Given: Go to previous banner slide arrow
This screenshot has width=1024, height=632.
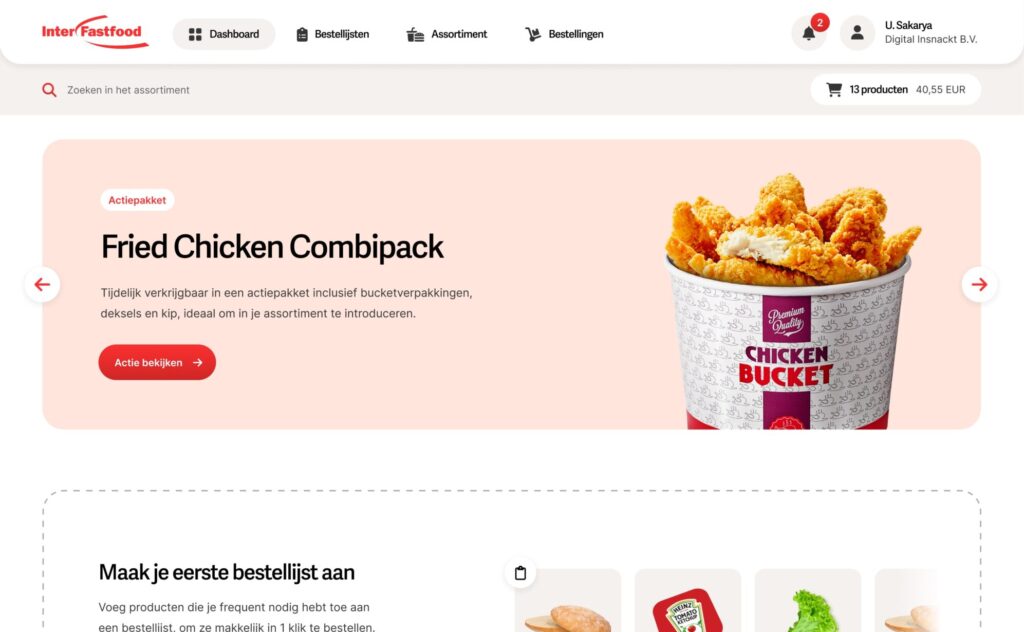Looking at the screenshot, I should [x=42, y=285].
